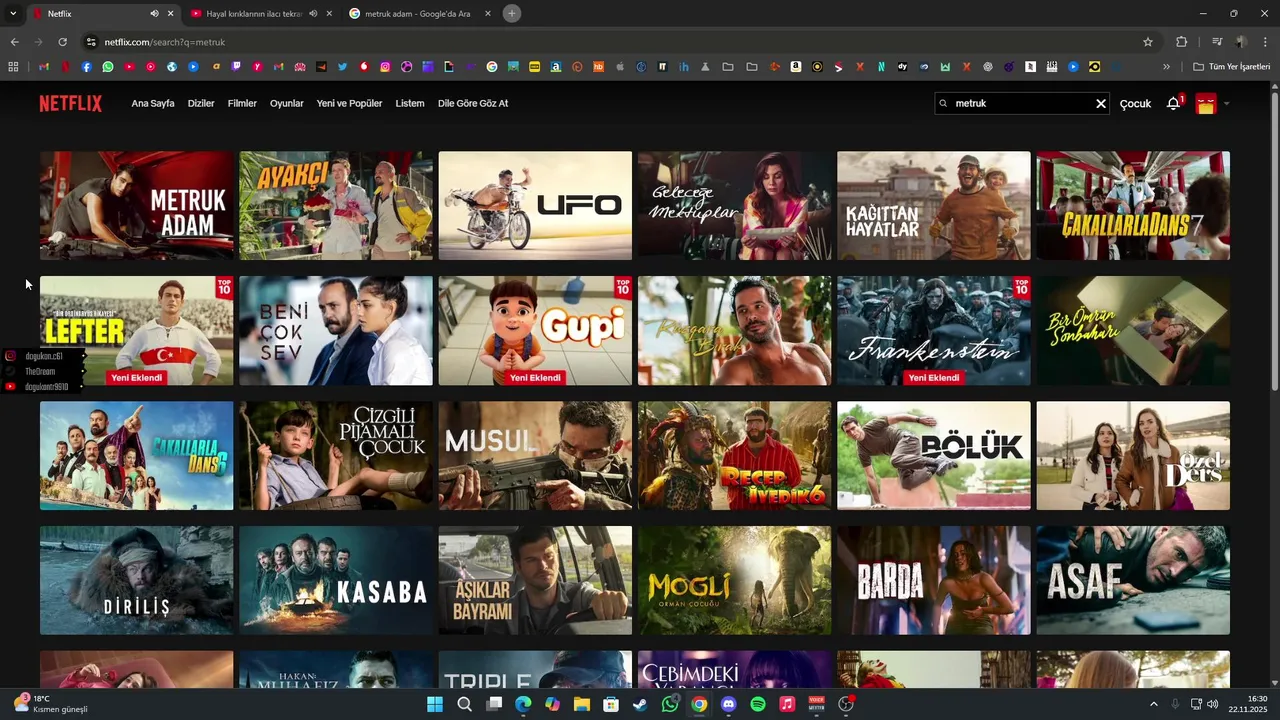Open the Ayakçı title card
This screenshot has height=720, width=1280.
(x=336, y=206)
